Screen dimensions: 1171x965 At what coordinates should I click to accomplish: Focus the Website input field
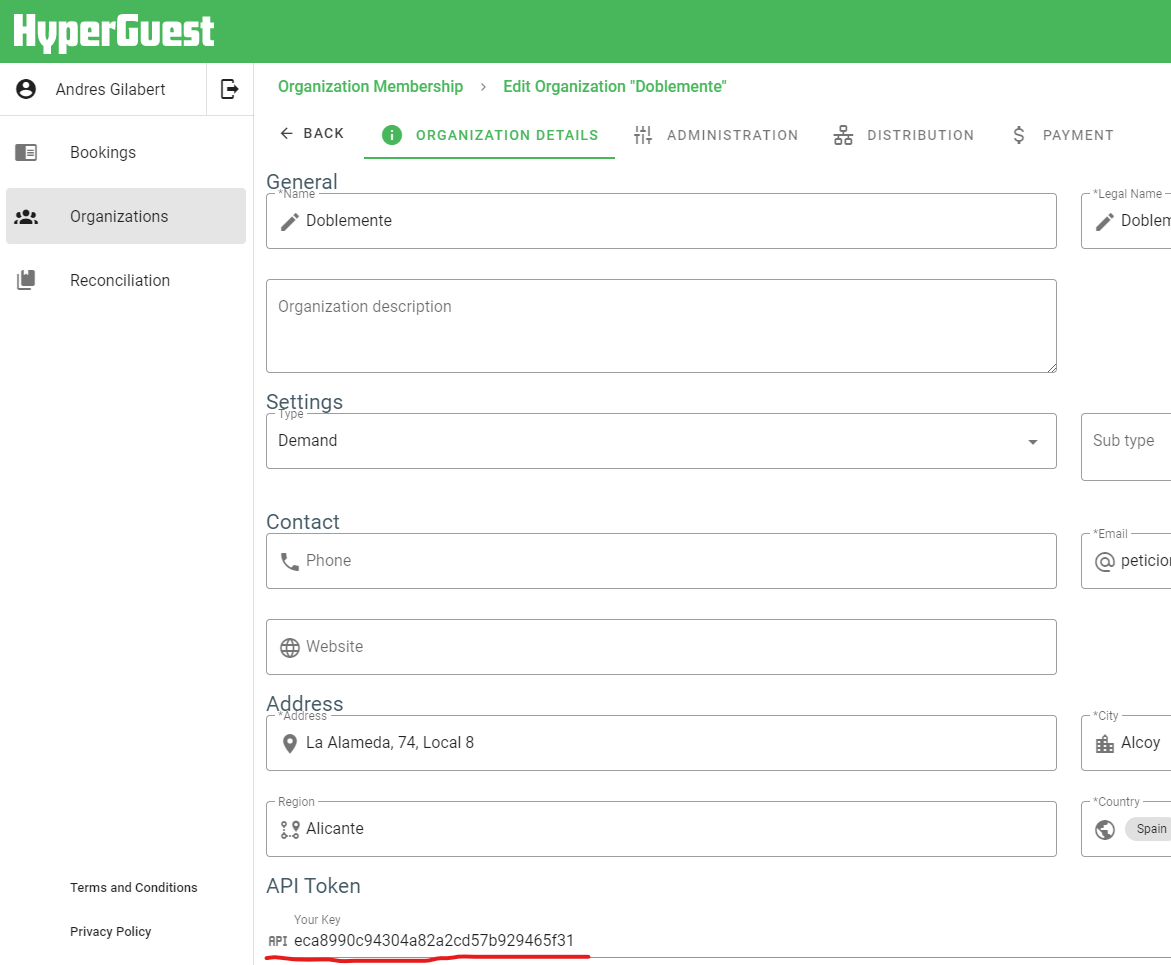661,648
